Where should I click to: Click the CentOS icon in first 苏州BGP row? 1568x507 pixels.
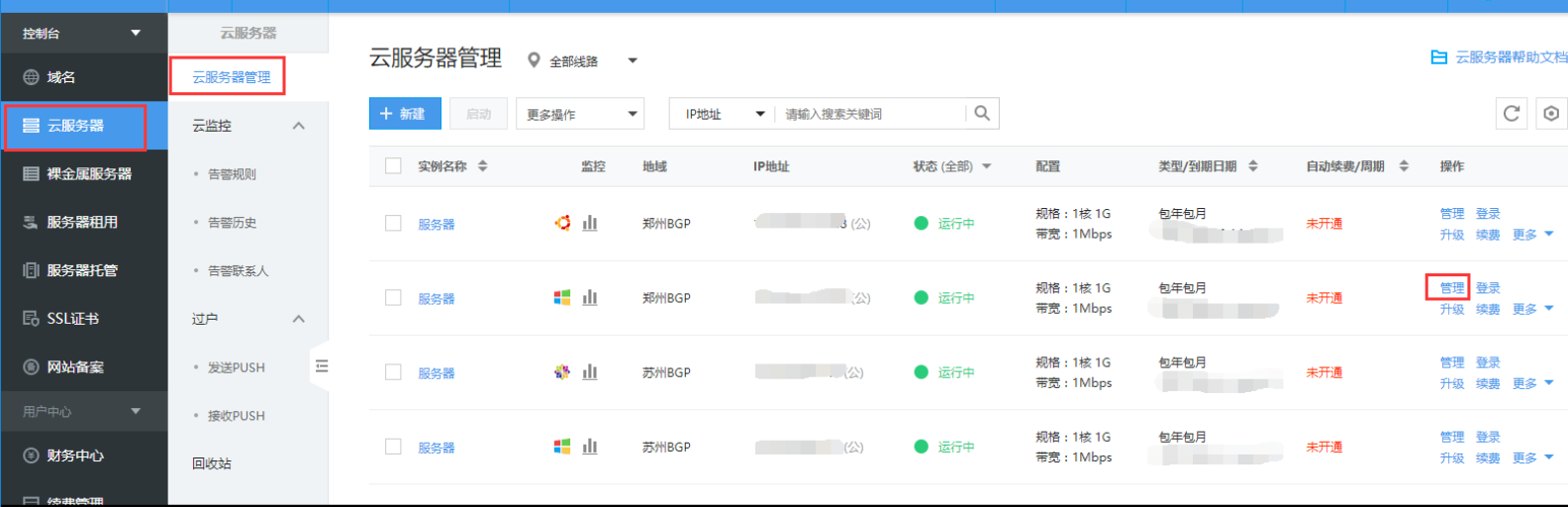tap(562, 372)
